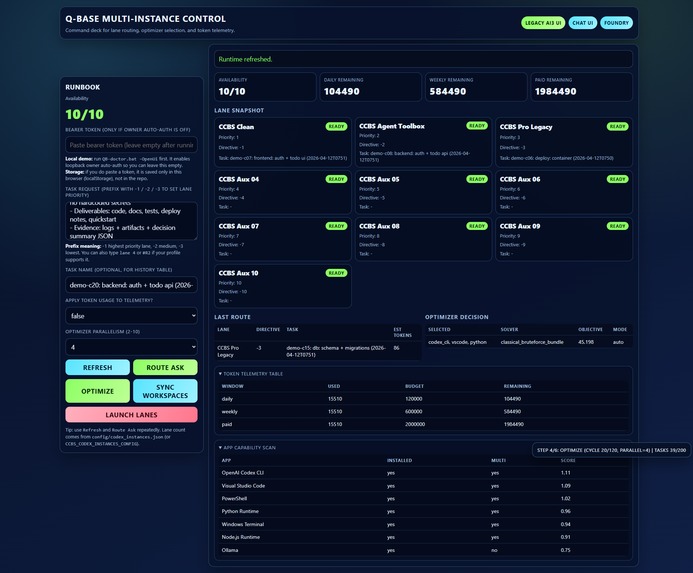The height and width of the screenshot is (573, 693).
Task: Click the Remaining column header in telemetry
Action: (x=517, y=386)
